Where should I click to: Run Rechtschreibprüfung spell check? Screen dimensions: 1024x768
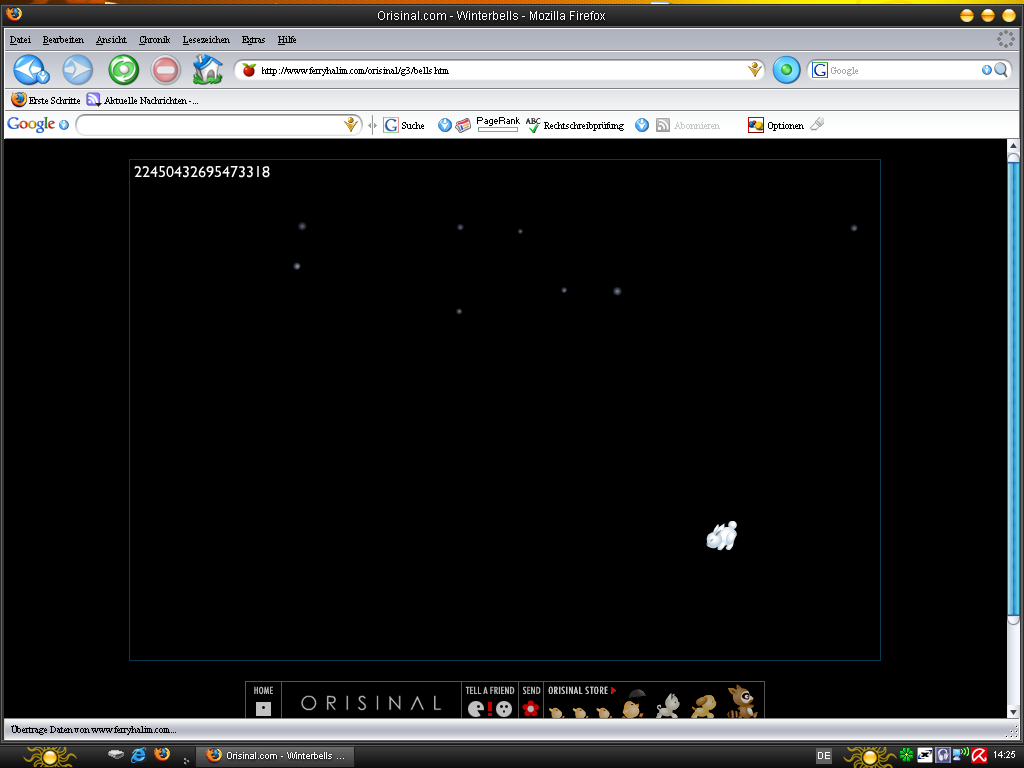coord(575,125)
